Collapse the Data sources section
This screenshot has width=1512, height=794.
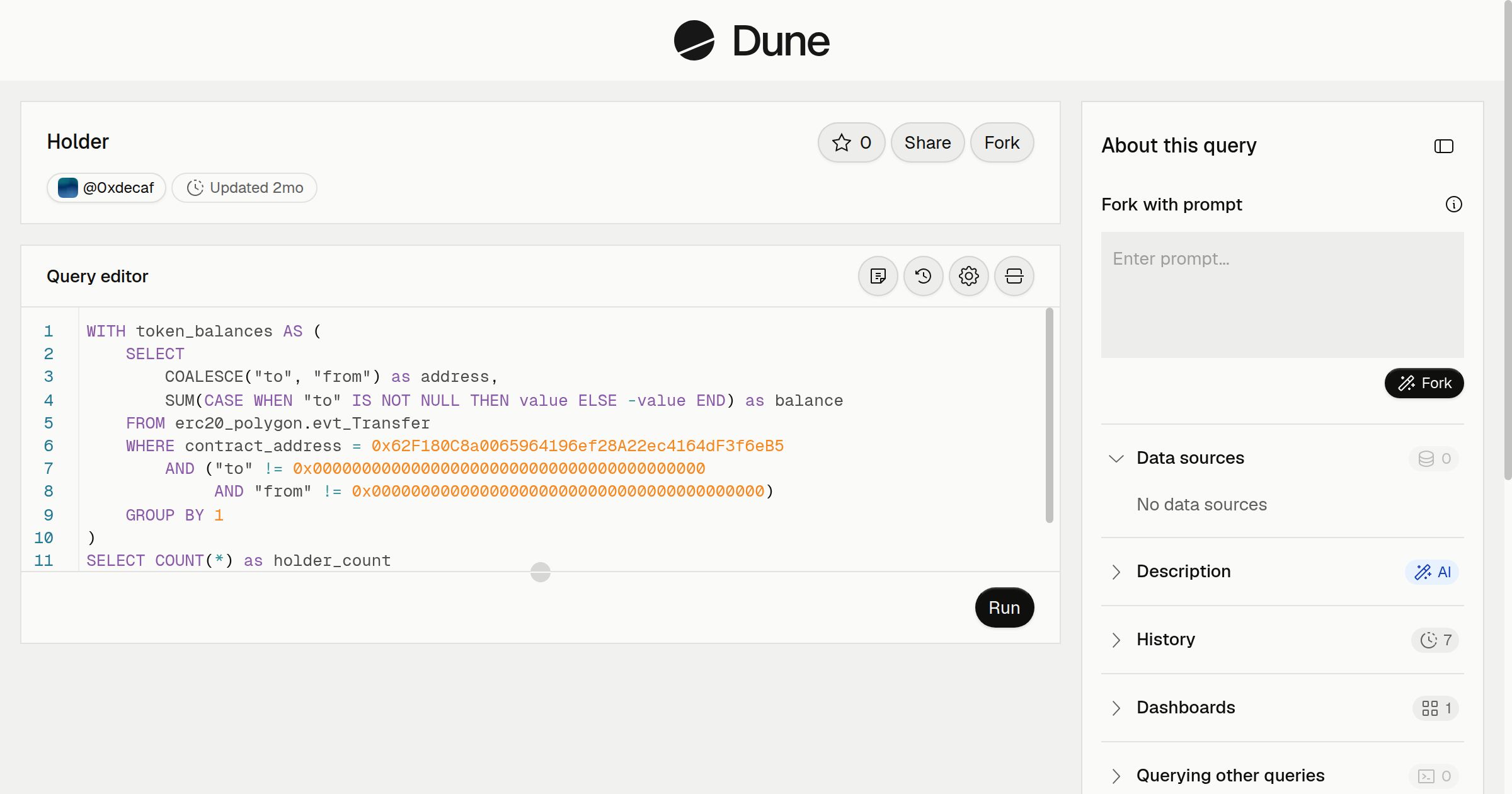pyautogui.click(x=1116, y=458)
